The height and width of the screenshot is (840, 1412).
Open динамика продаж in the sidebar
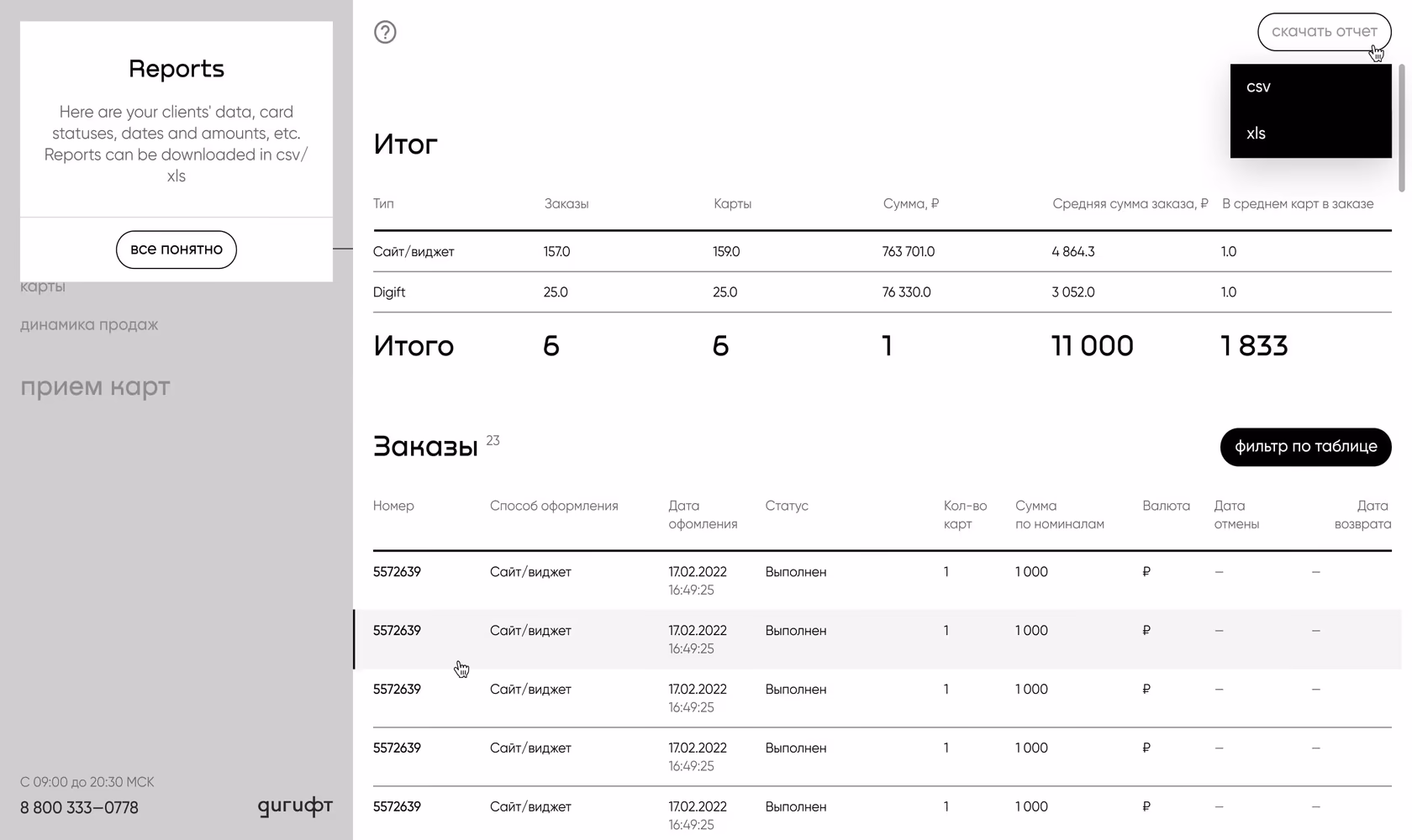coord(88,324)
